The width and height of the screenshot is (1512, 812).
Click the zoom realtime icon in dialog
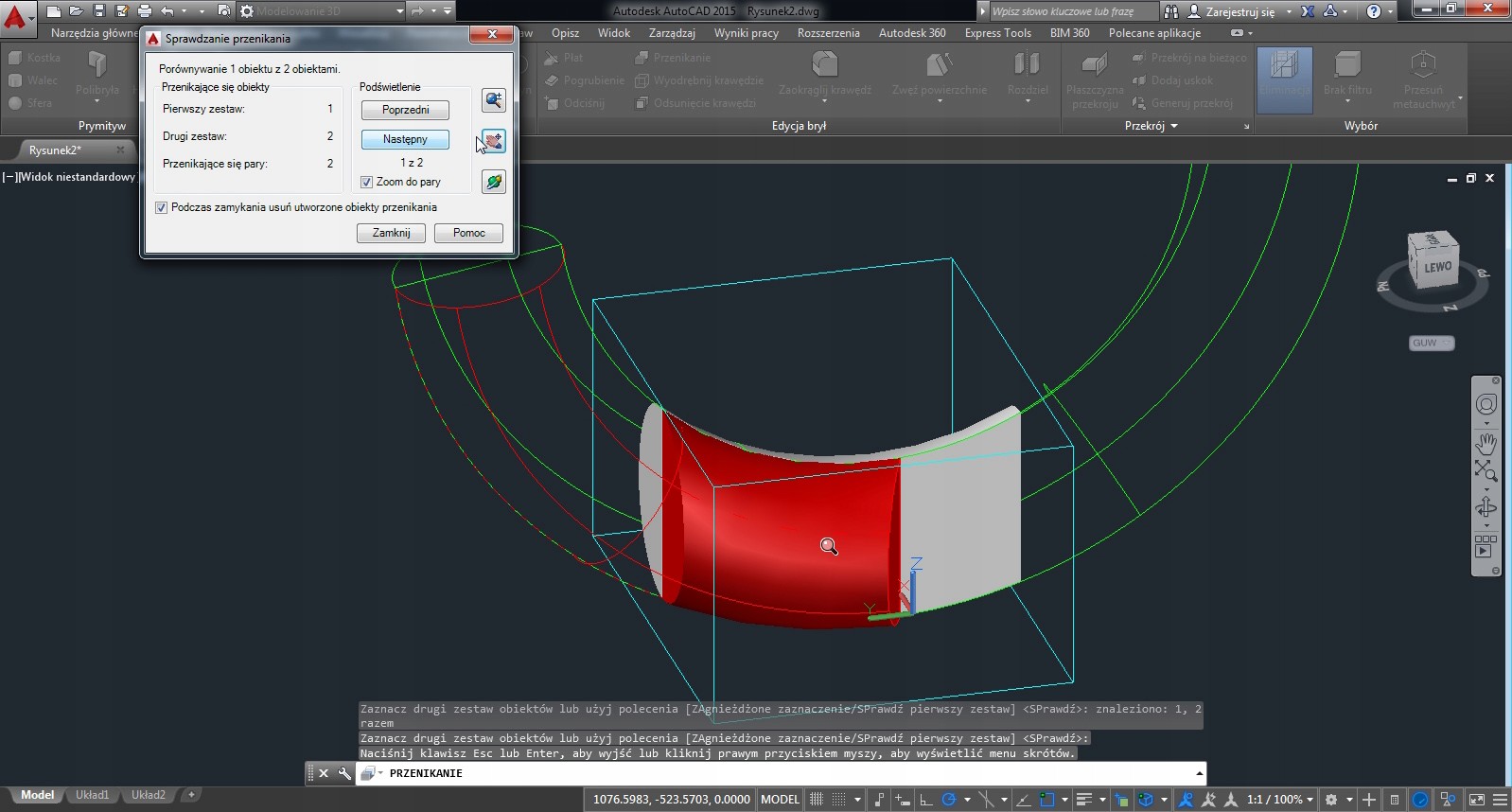493,100
